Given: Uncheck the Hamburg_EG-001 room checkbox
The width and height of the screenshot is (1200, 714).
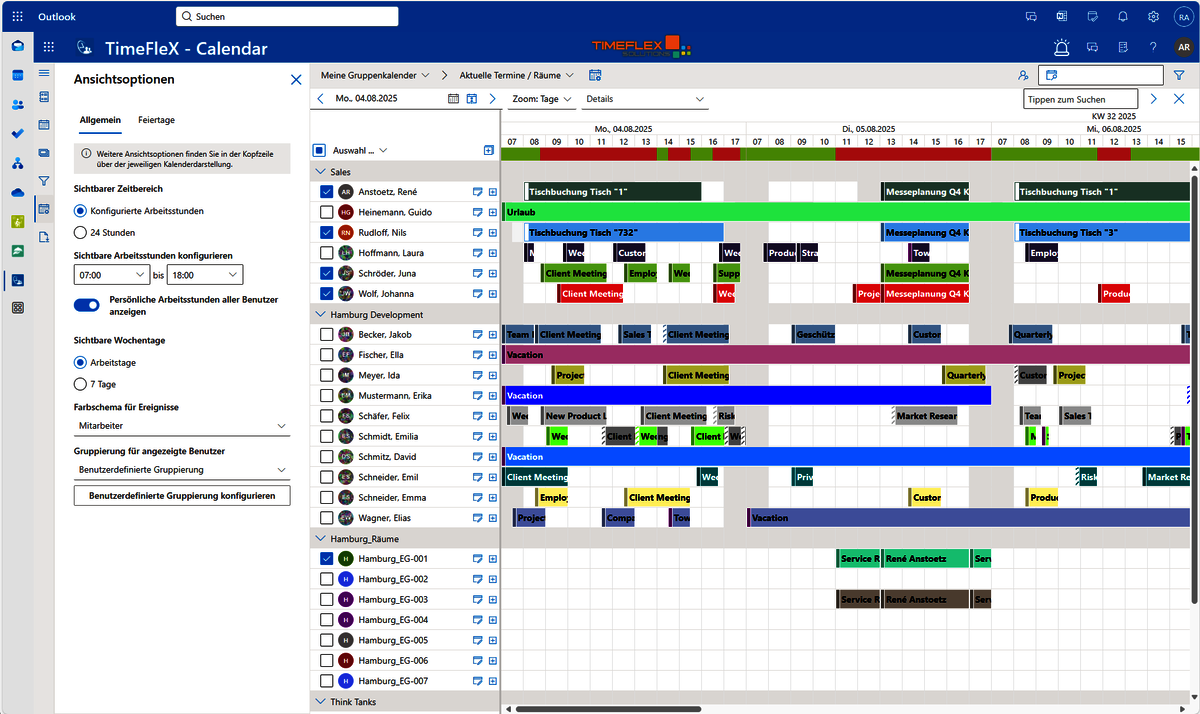Looking at the screenshot, I should coord(326,559).
